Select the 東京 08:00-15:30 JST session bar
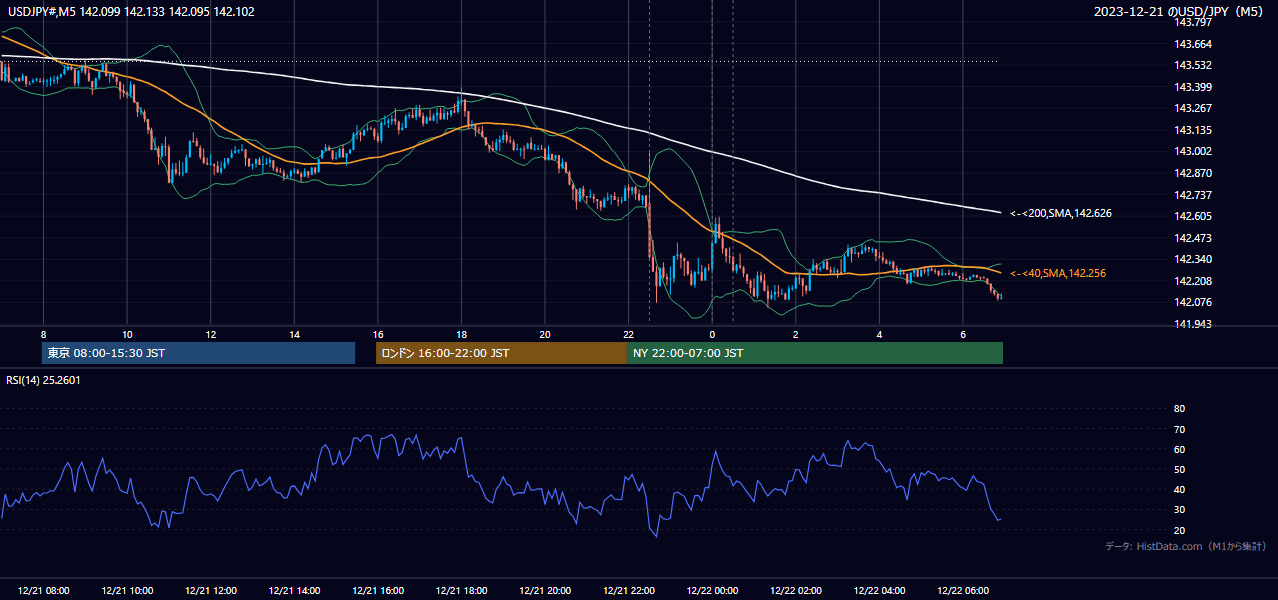 (198, 353)
